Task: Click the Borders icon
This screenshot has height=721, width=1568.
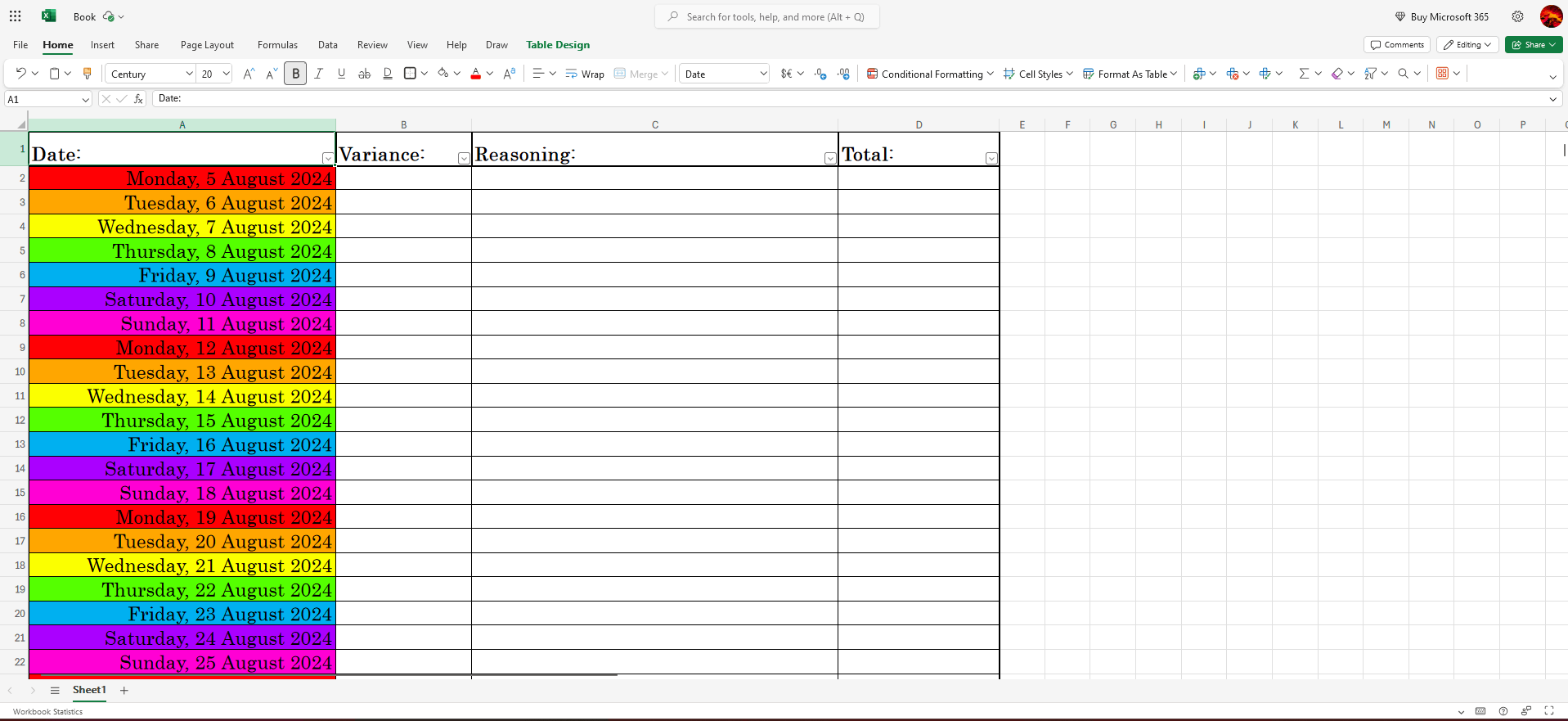Action: click(411, 74)
